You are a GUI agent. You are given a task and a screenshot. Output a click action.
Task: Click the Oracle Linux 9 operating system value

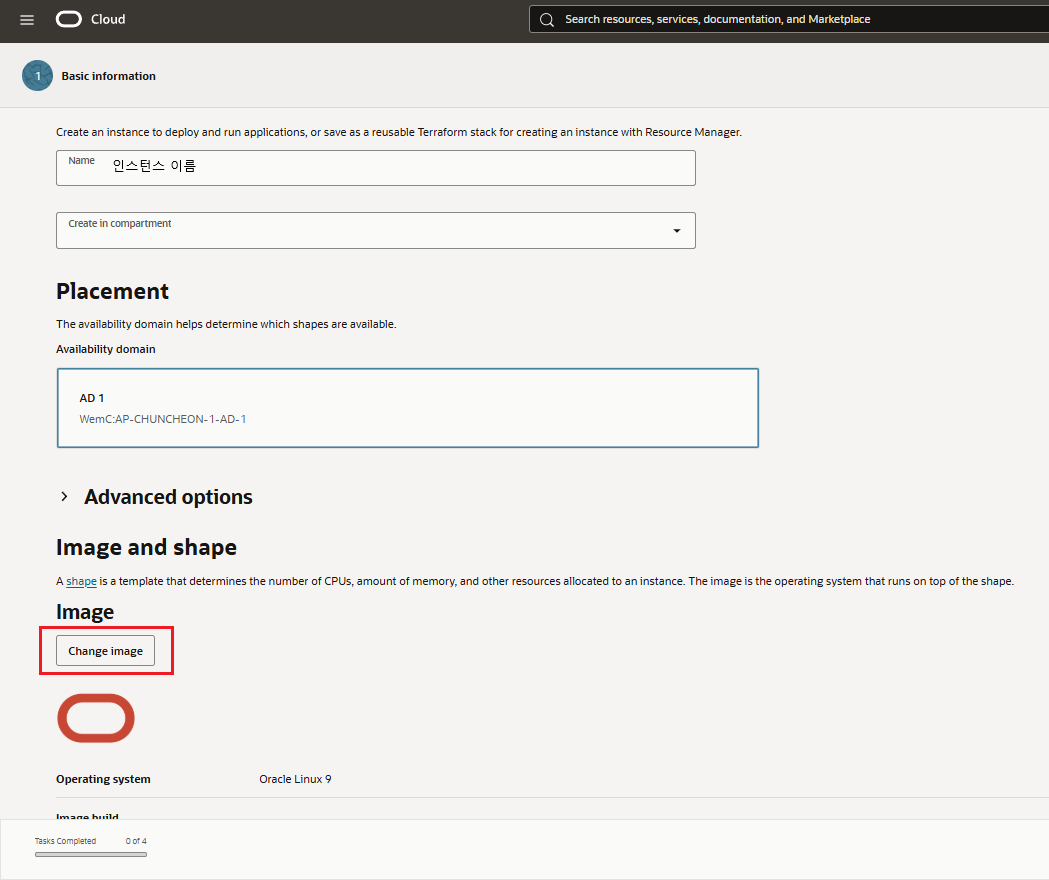[295, 779]
